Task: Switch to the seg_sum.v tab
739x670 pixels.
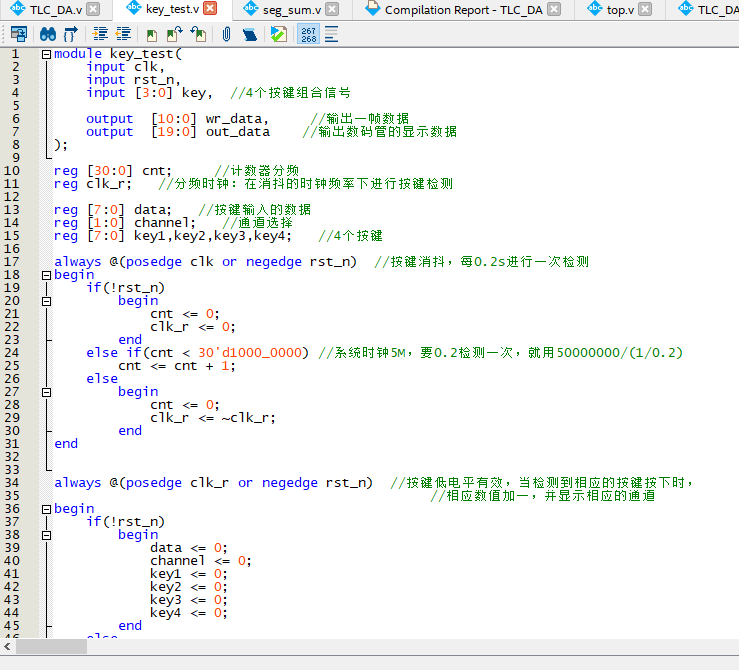Action: click(x=291, y=10)
